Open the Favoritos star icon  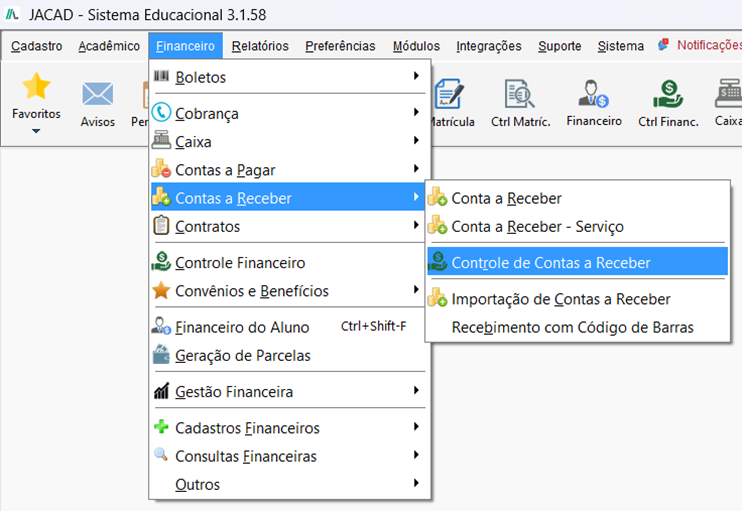point(36,86)
